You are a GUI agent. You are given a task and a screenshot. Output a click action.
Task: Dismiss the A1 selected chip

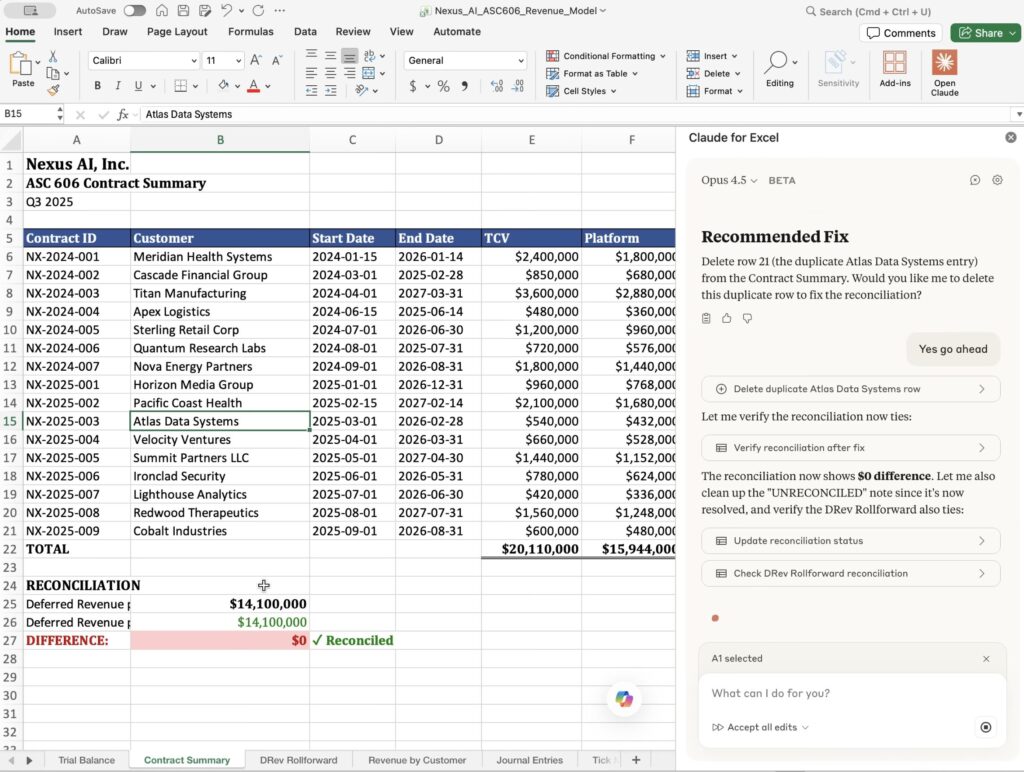click(x=986, y=659)
